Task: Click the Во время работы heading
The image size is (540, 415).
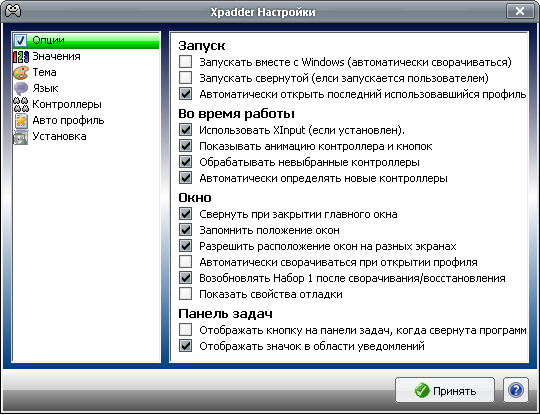Action: (236, 114)
